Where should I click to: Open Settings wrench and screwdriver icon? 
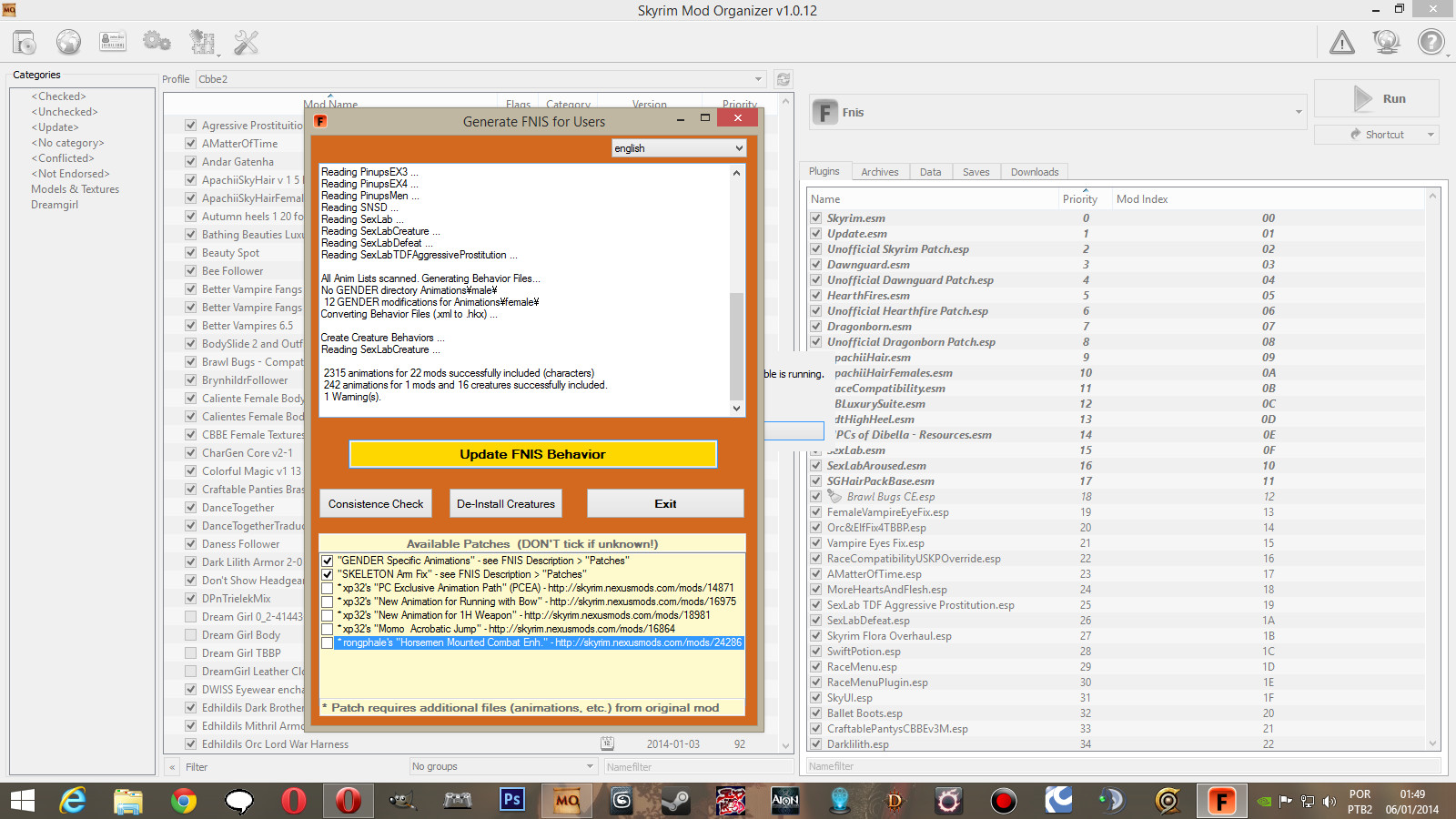click(246, 42)
